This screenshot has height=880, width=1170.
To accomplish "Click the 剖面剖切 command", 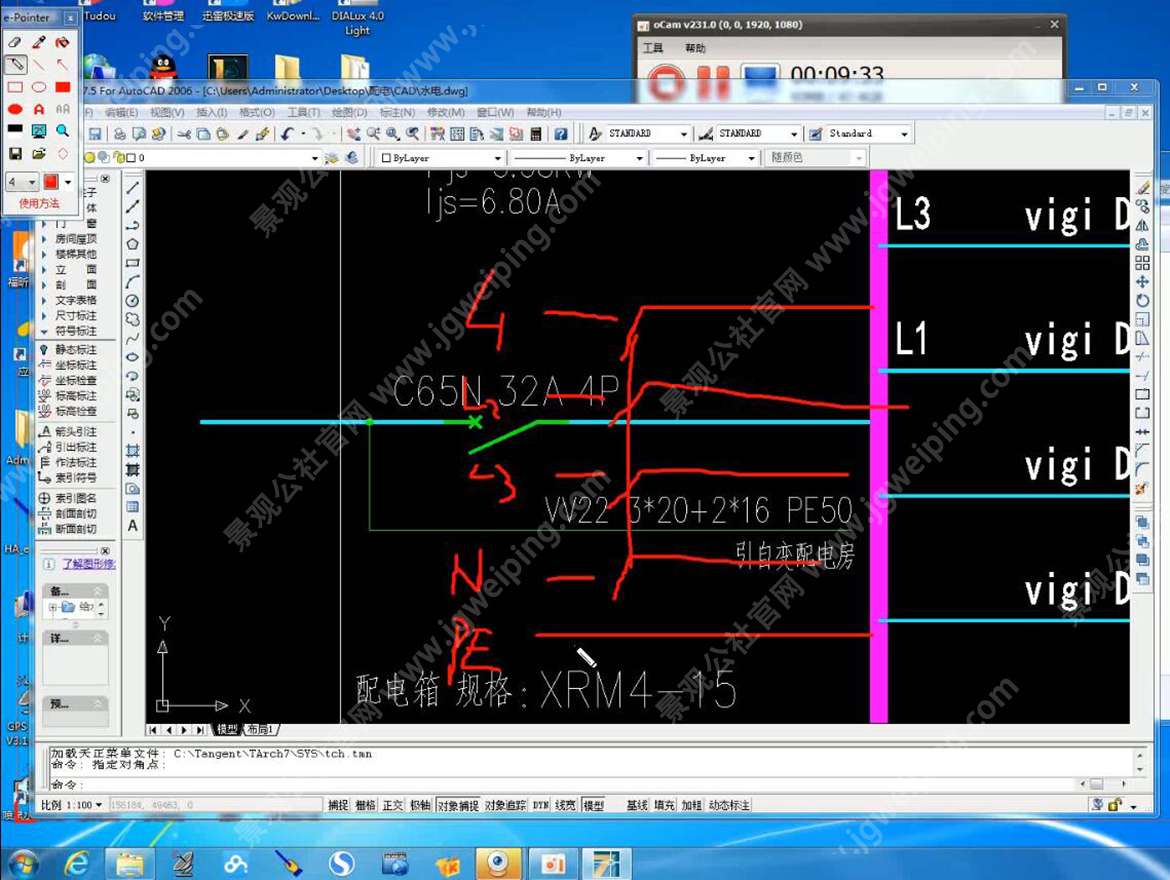I will [x=69, y=514].
